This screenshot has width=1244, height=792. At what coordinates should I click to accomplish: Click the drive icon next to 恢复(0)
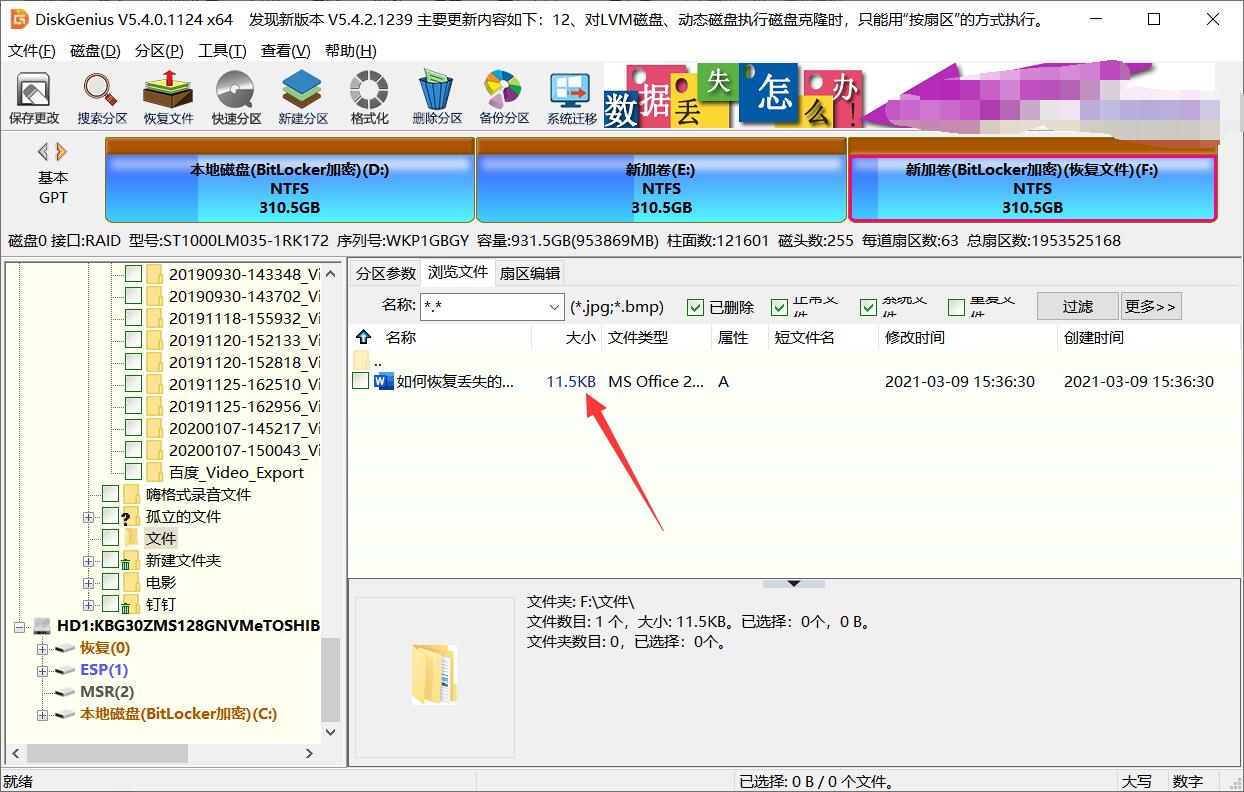pos(65,648)
